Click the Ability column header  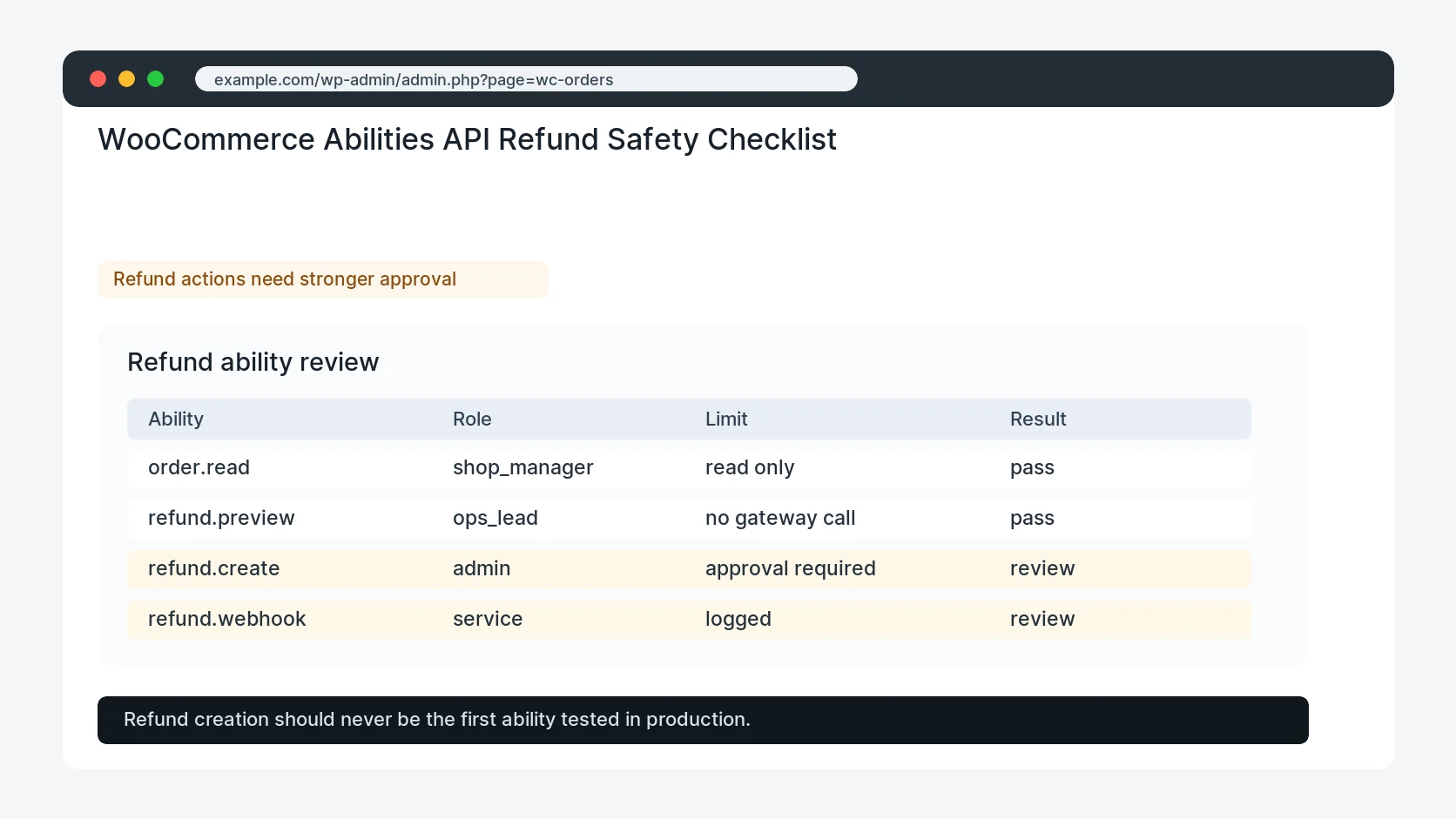coord(176,419)
